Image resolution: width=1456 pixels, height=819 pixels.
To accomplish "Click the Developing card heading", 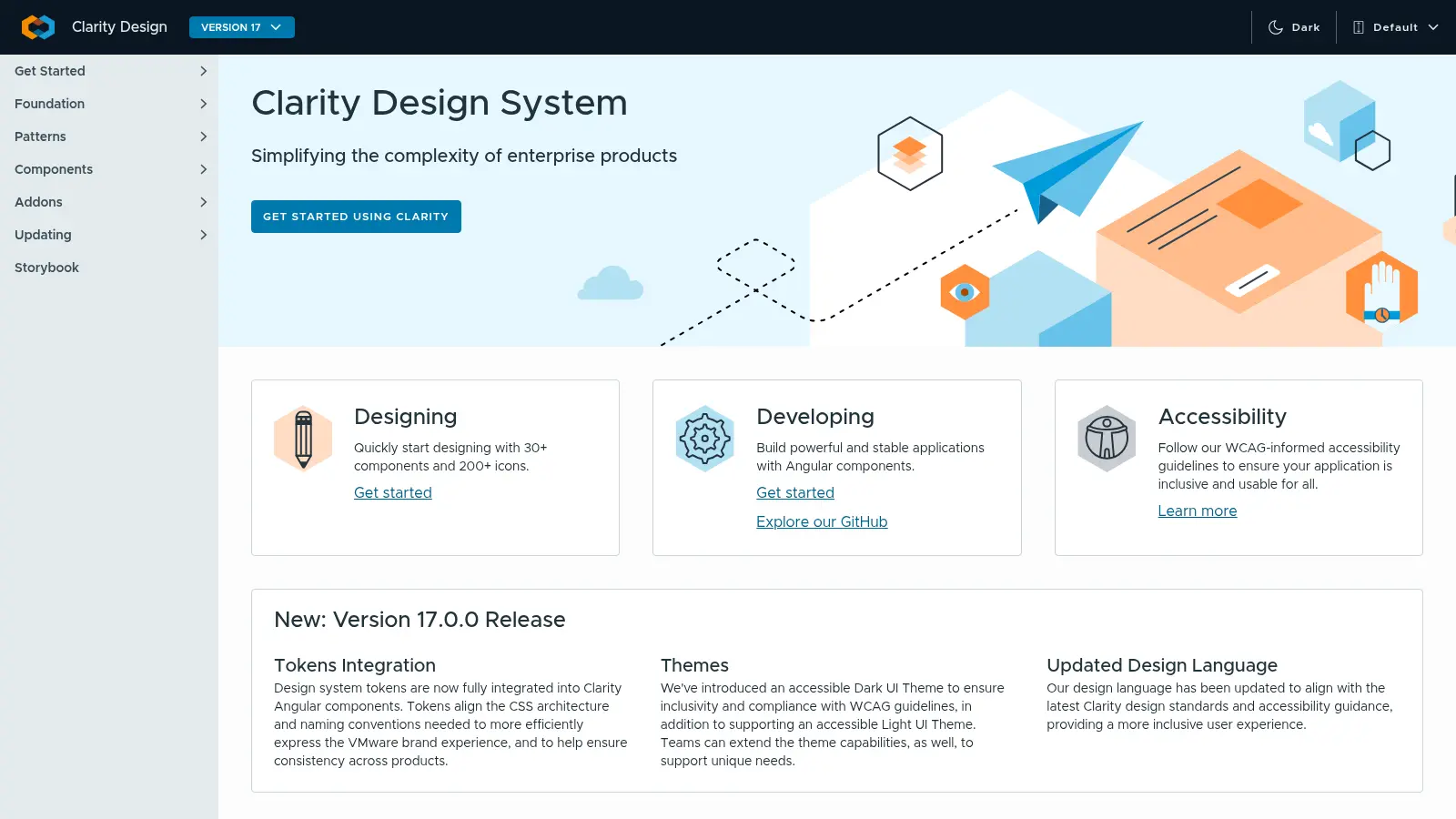I will (x=815, y=417).
